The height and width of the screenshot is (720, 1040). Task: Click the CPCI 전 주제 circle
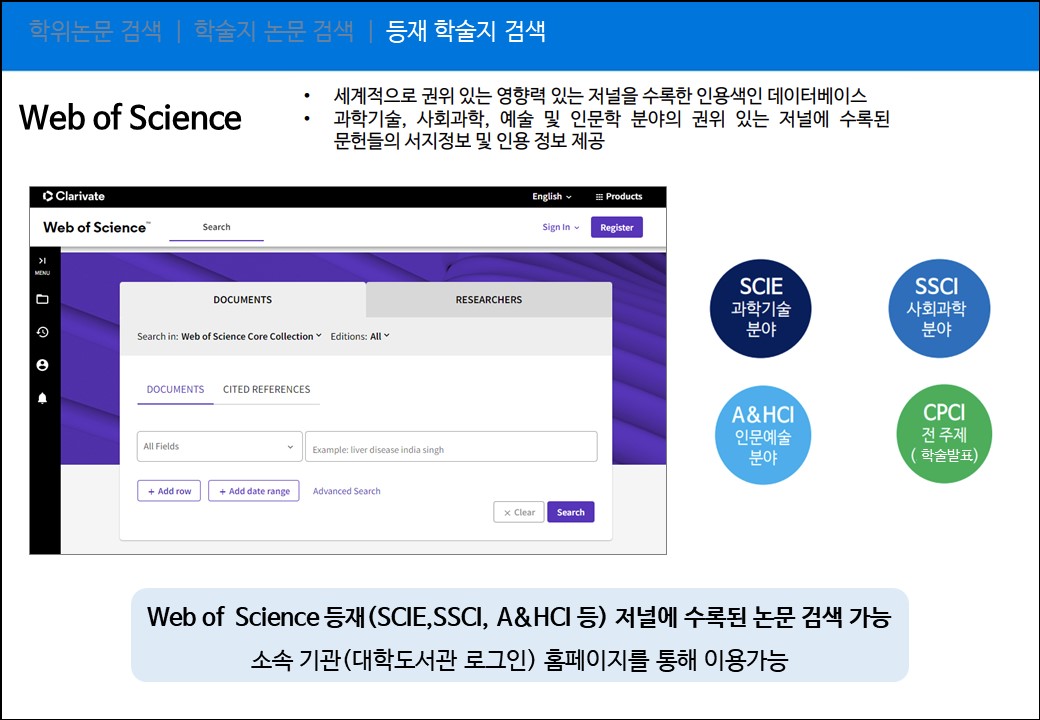click(x=944, y=434)
